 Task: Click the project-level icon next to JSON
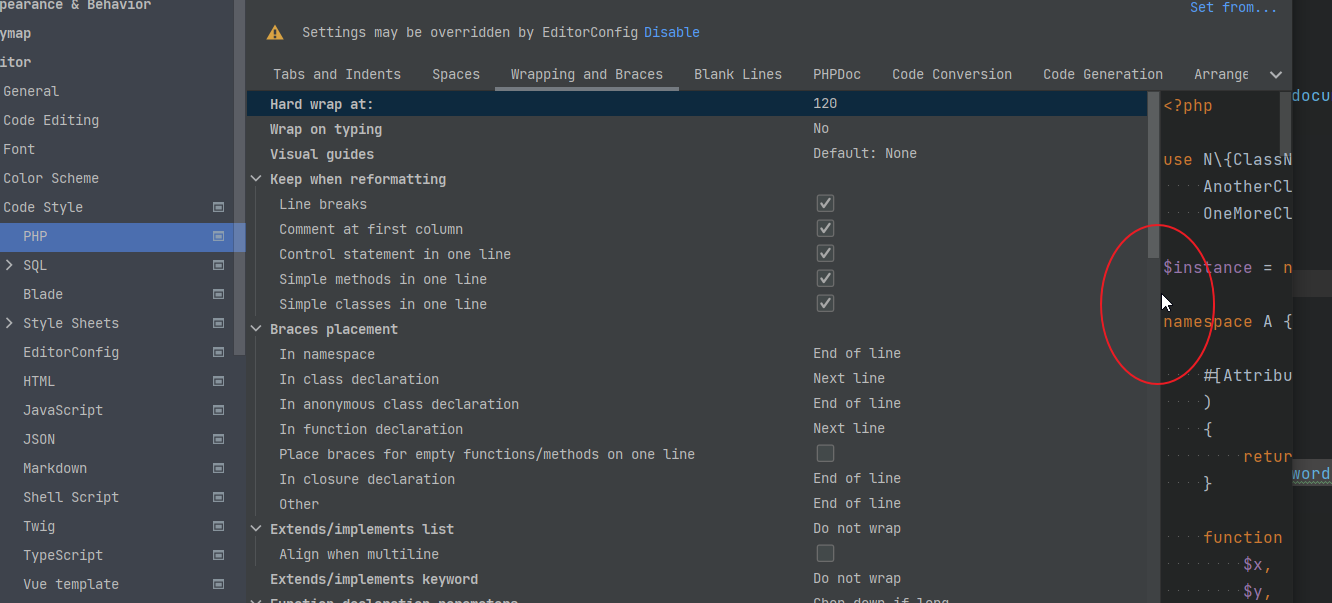tap(218, 439)
